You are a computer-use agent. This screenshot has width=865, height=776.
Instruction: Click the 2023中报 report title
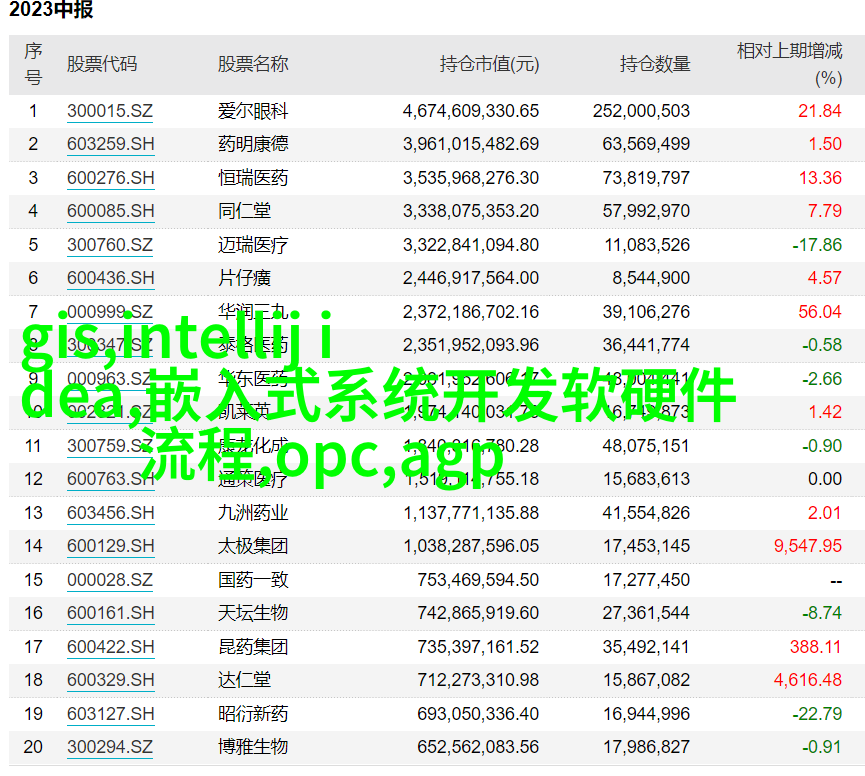pos(51,9)
